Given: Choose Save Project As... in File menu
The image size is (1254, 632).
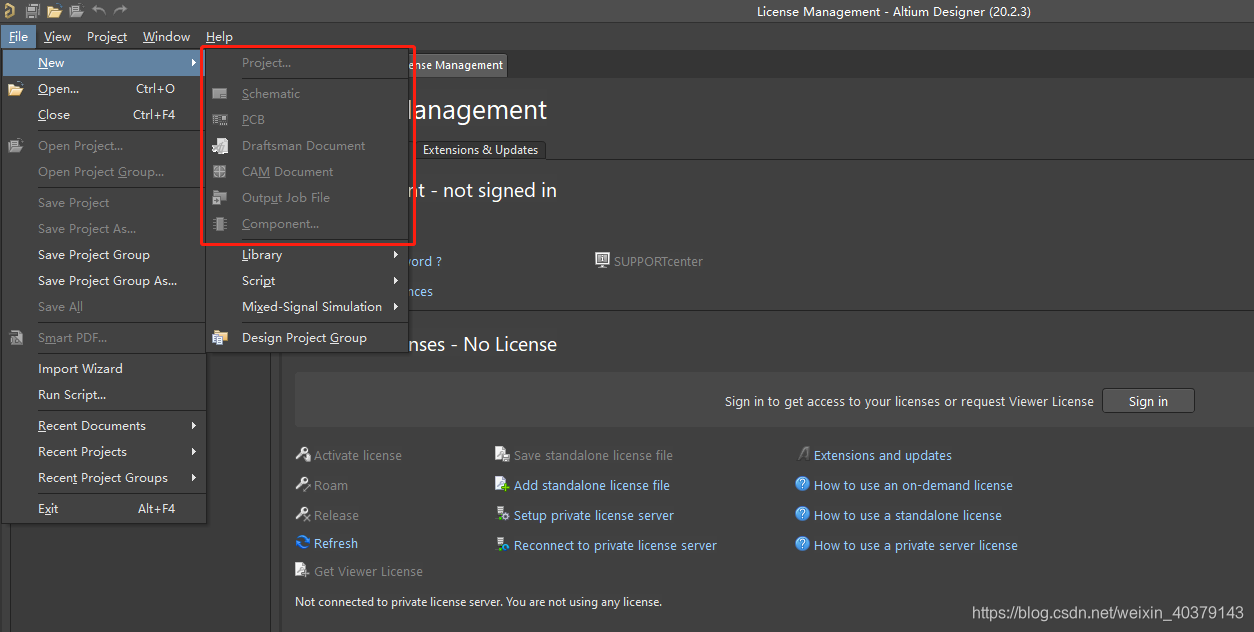Looking at the screenshot, I should 104,229.
